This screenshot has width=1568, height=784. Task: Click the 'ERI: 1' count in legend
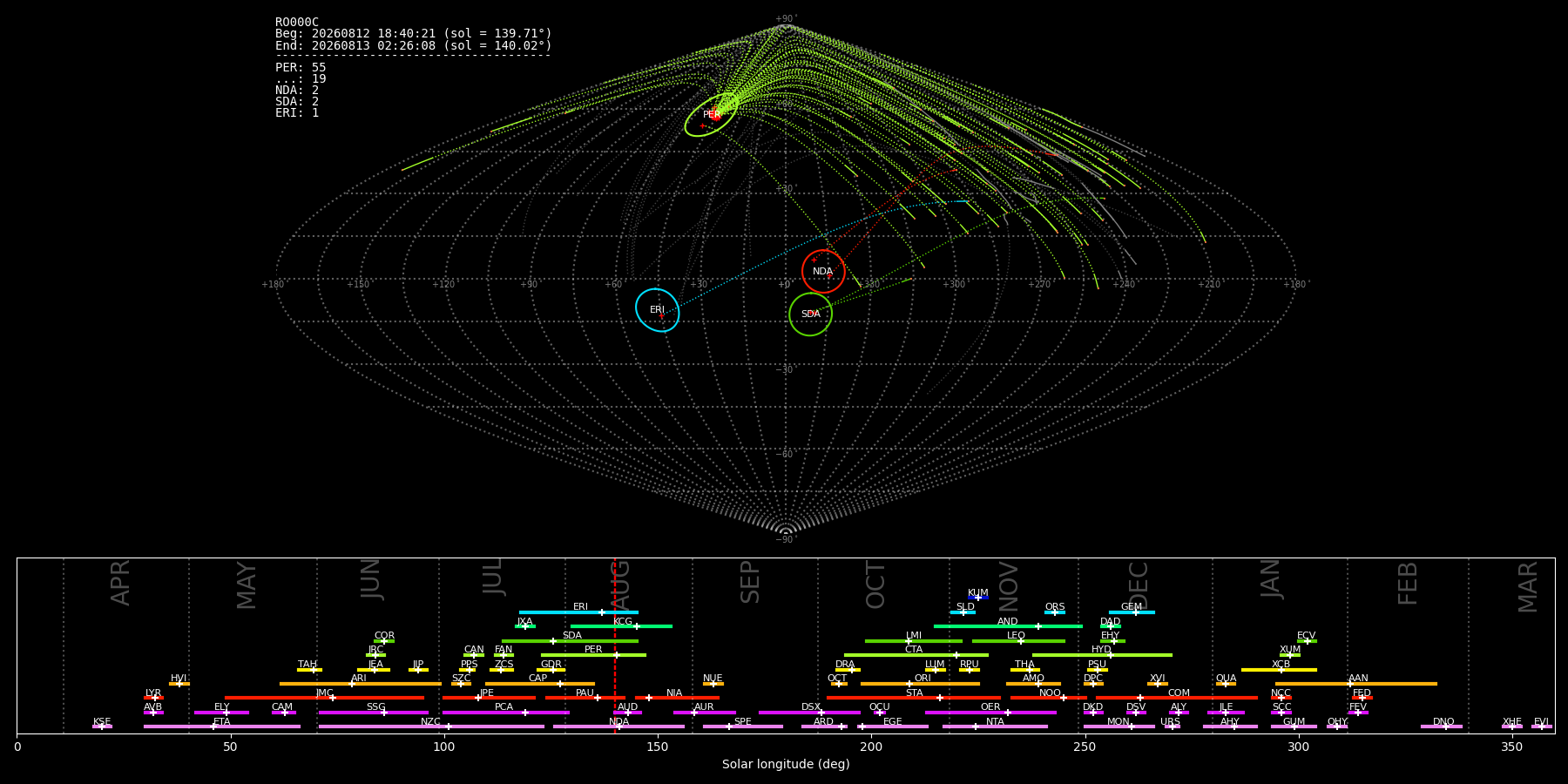coord(297,112)
